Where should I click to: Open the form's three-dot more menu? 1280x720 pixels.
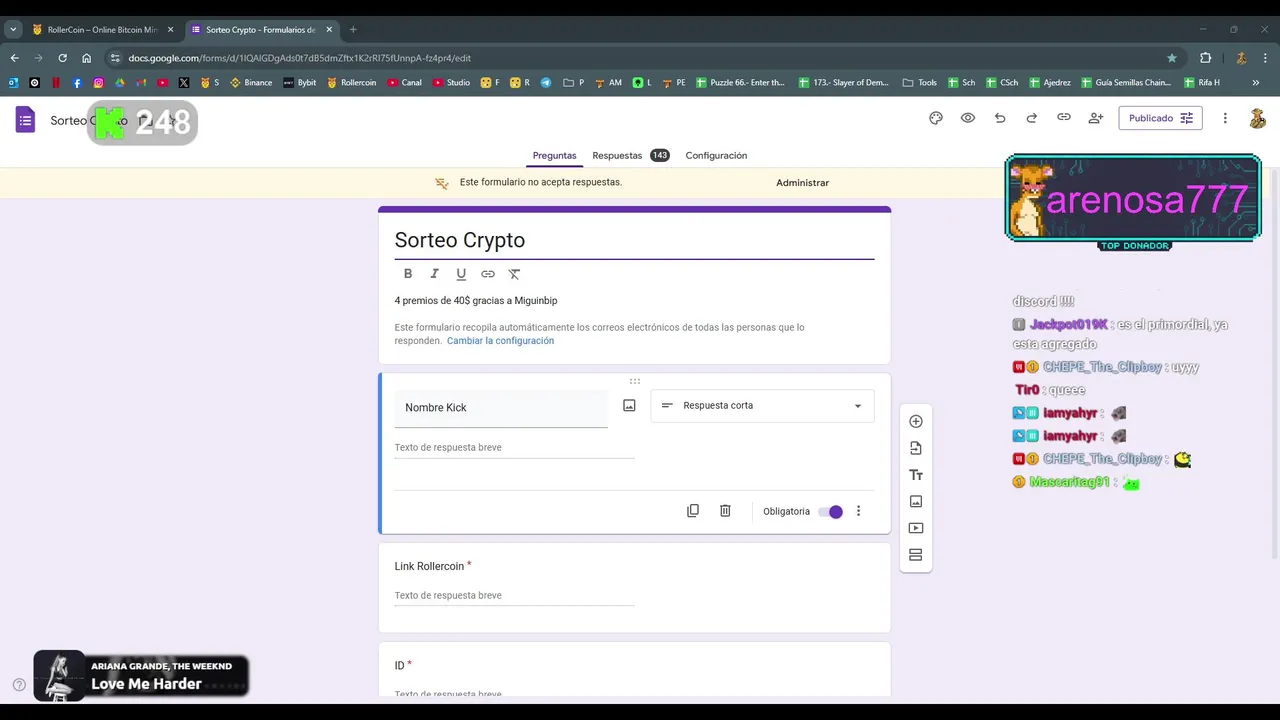[x=1225, y=118]
